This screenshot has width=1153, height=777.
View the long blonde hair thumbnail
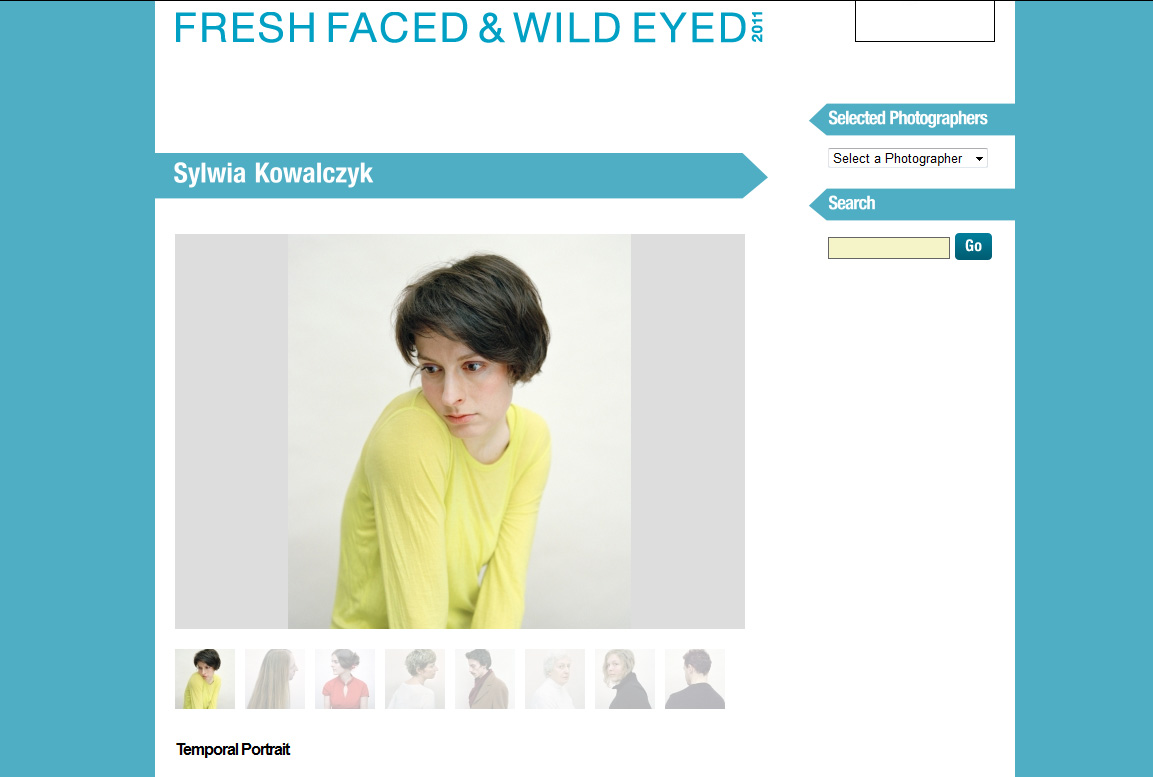click(275, 678)
